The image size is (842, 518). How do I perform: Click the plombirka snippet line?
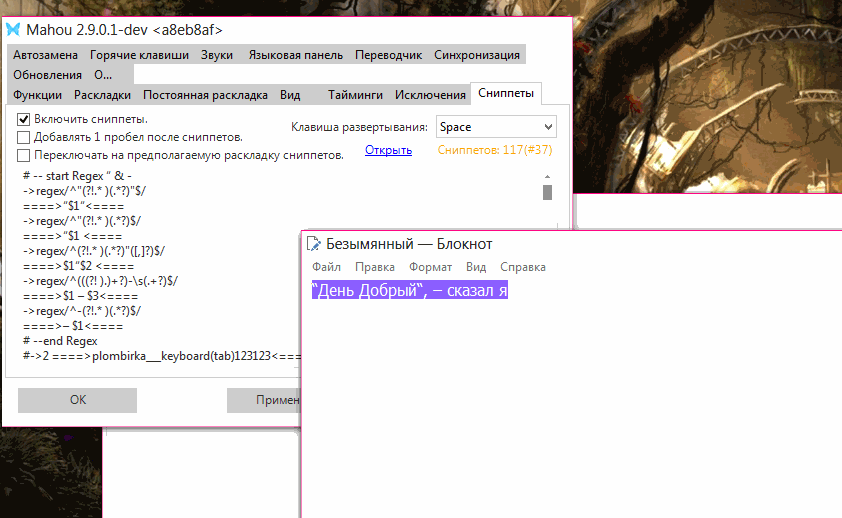click(x=162, y=356)
